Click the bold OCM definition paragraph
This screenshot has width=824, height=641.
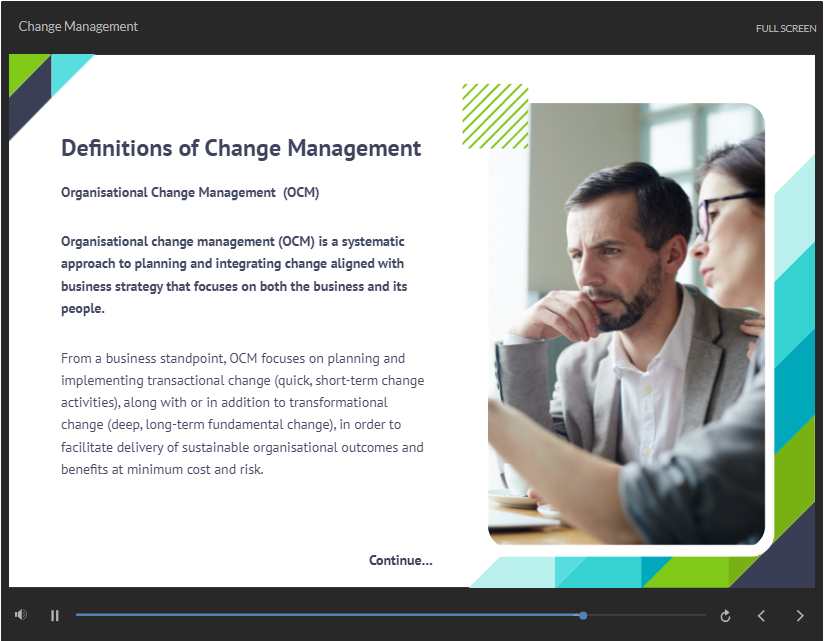pyautogui.click(x=234, y=275)
